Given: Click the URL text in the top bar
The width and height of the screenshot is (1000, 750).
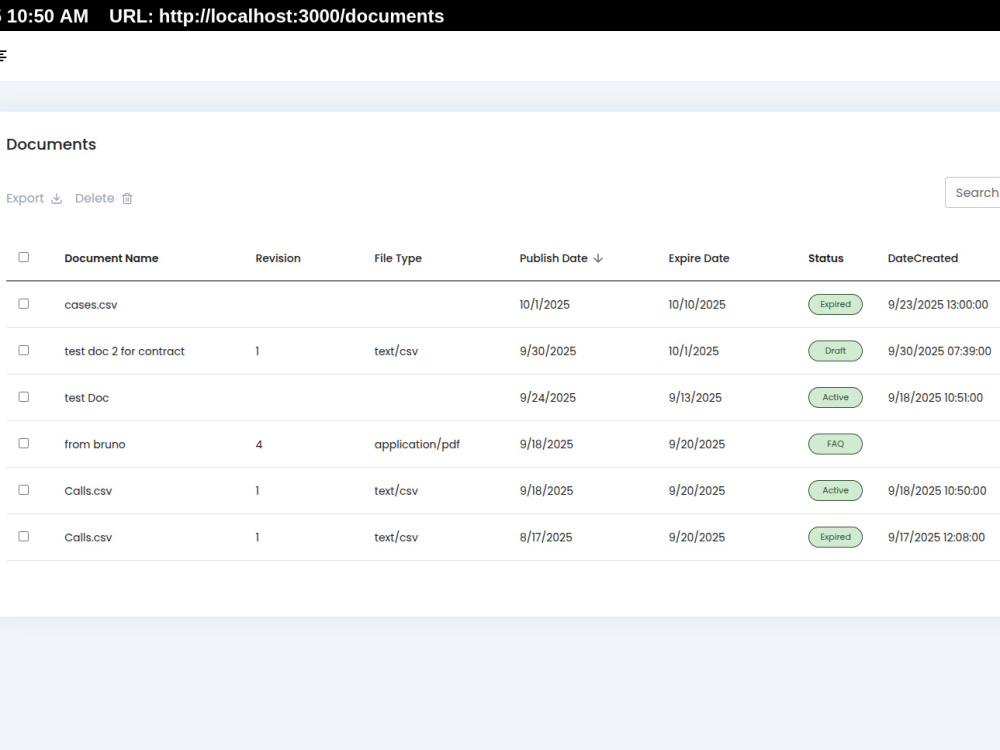Looking at the screenshot, I should point(276,16).
